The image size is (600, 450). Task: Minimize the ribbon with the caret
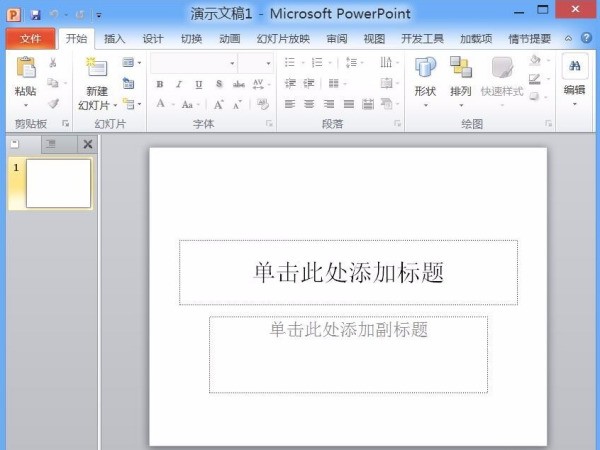(x=568, y=39)
